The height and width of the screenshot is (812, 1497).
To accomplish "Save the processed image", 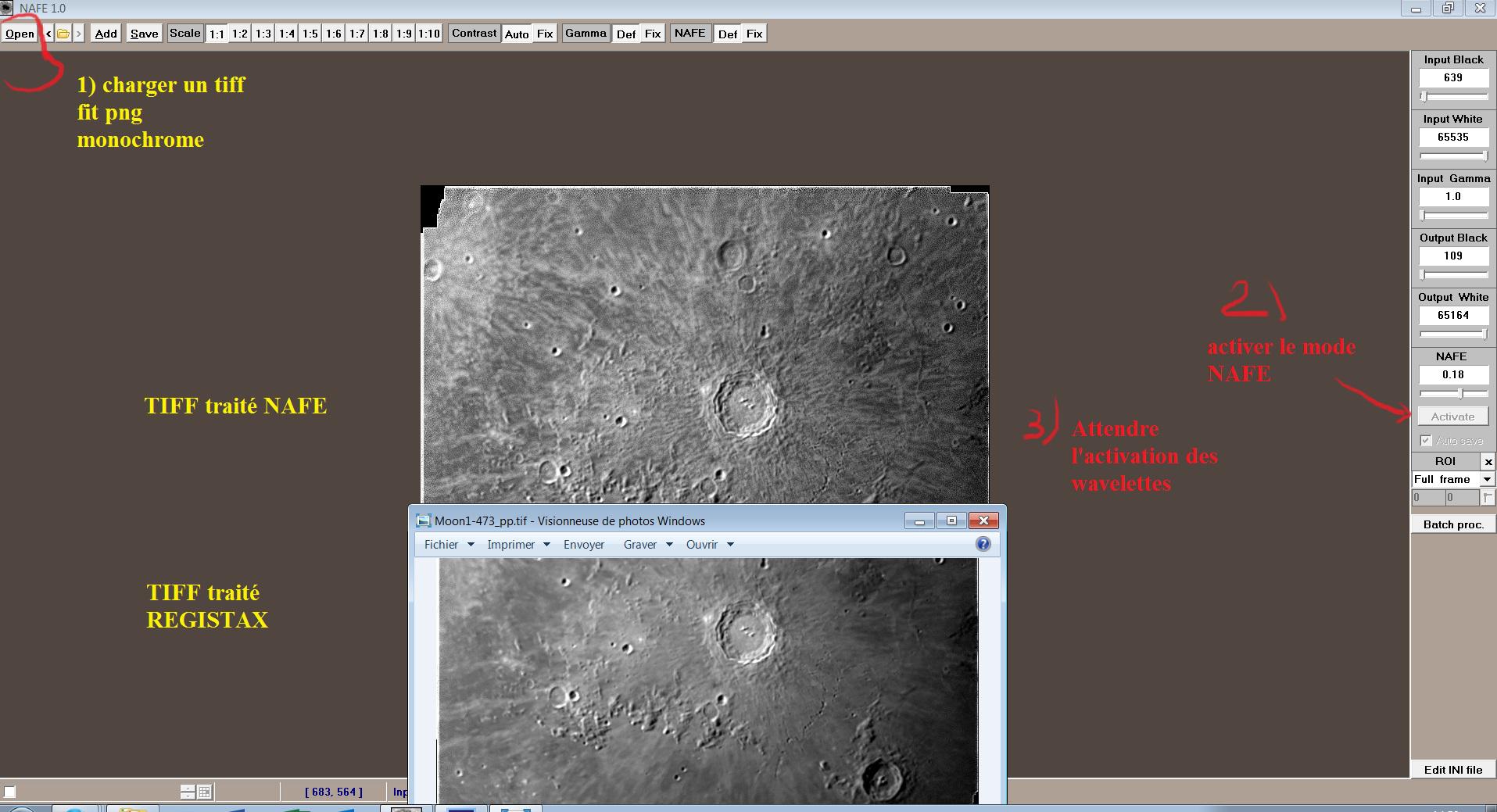I will tap(145, 34).
